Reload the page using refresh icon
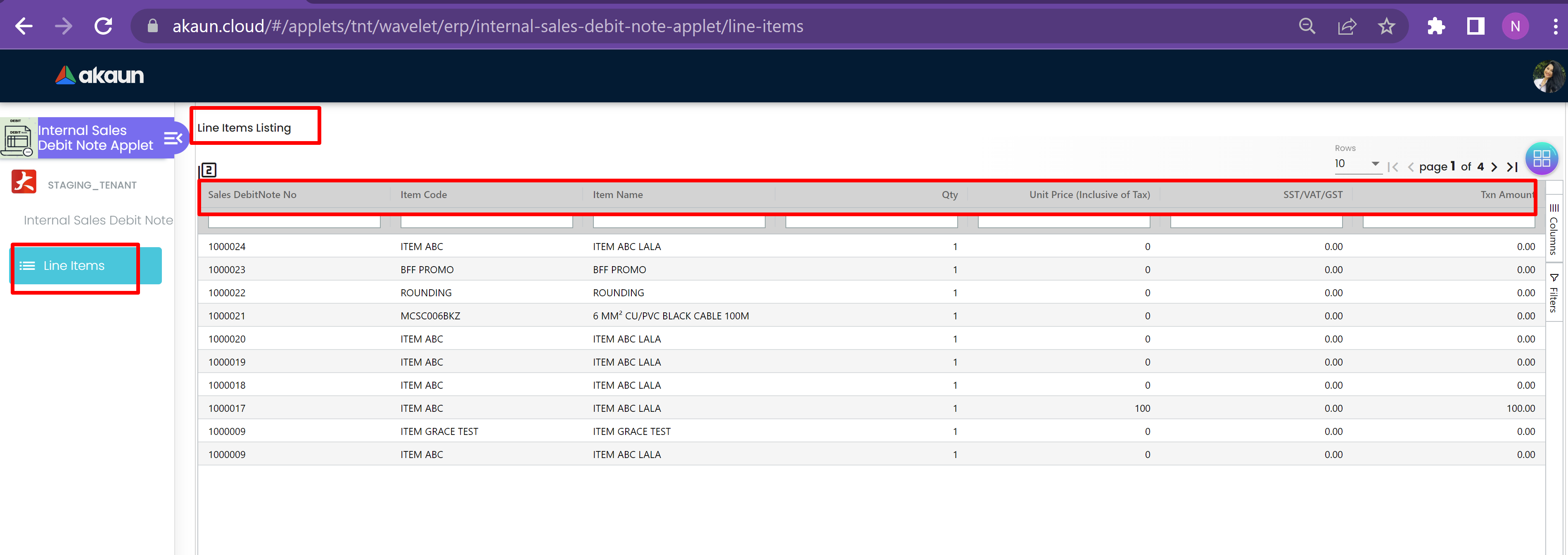 tap(104, 26)
